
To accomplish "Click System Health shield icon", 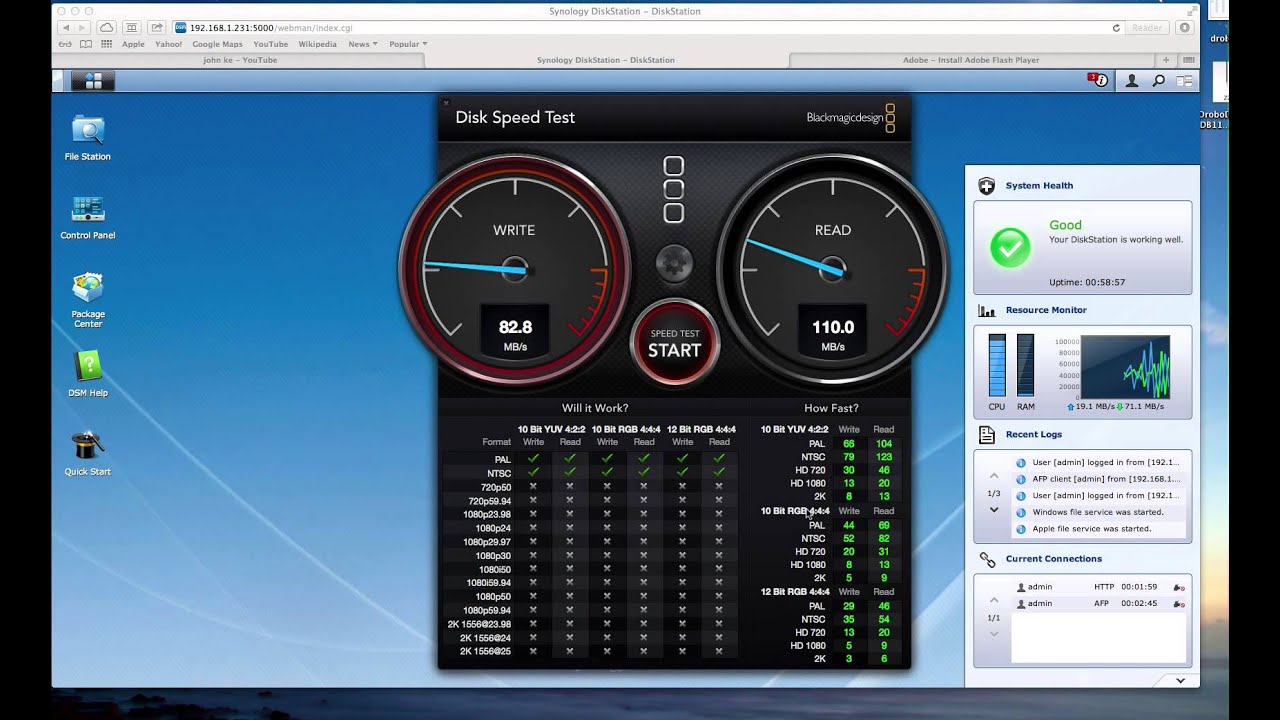I will point(987,185).
